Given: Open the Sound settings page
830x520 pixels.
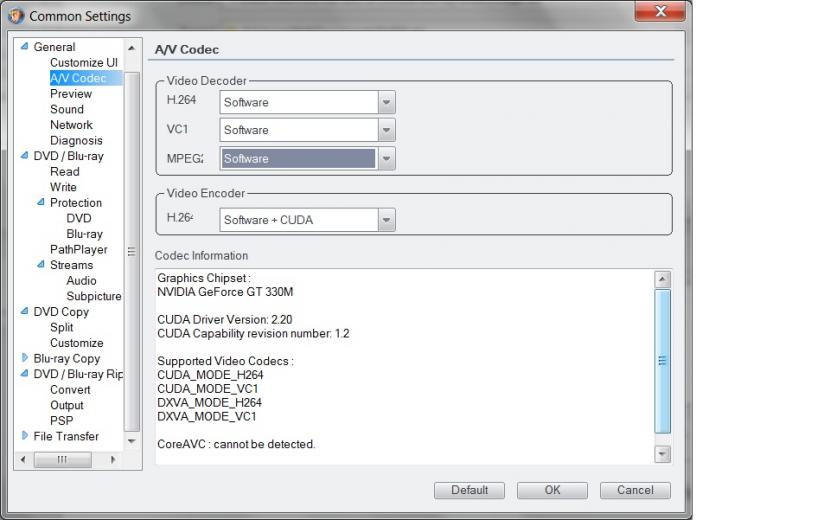Looking at the screenshot, I should click(x=67, y=109).
